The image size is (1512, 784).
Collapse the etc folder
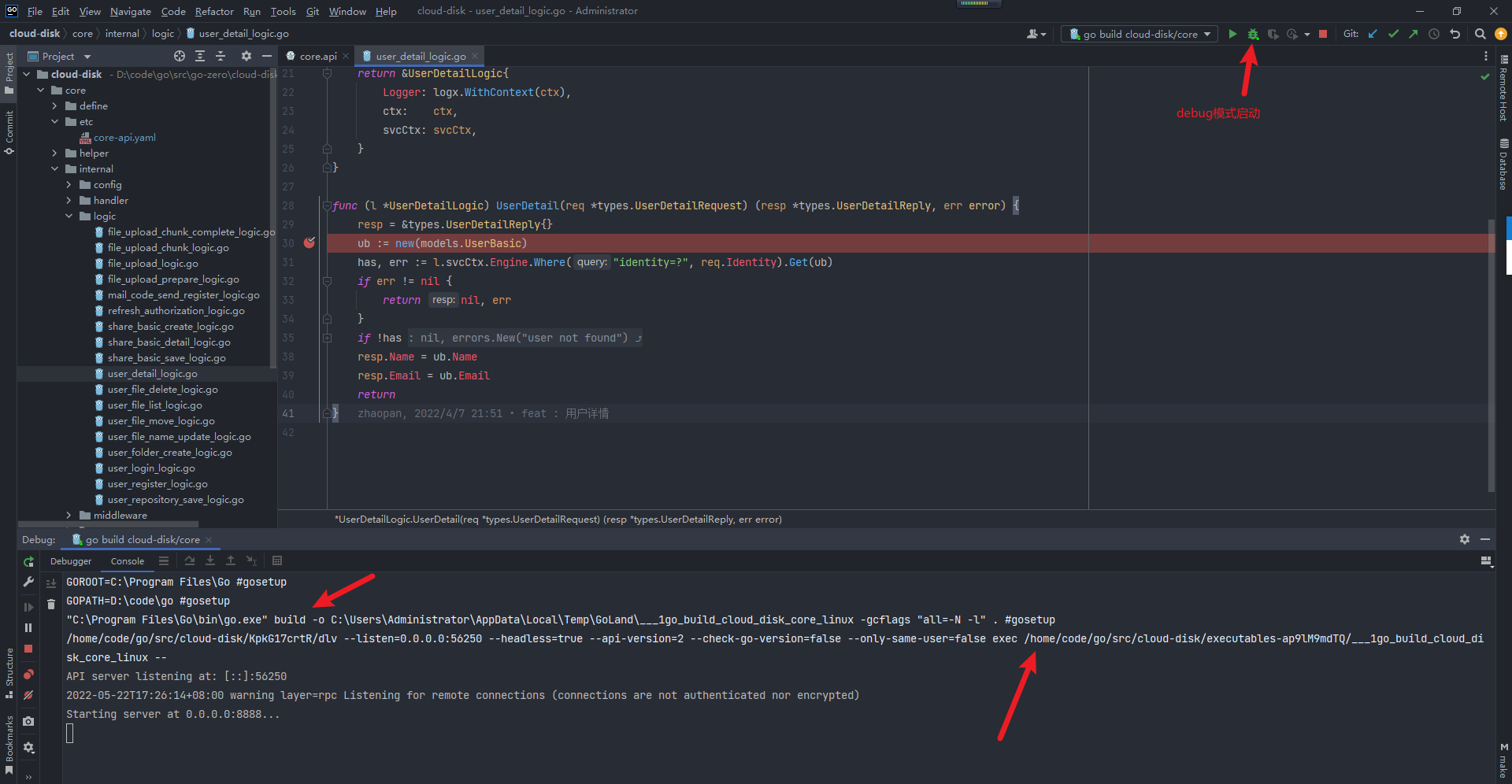[x=54, y=121]
